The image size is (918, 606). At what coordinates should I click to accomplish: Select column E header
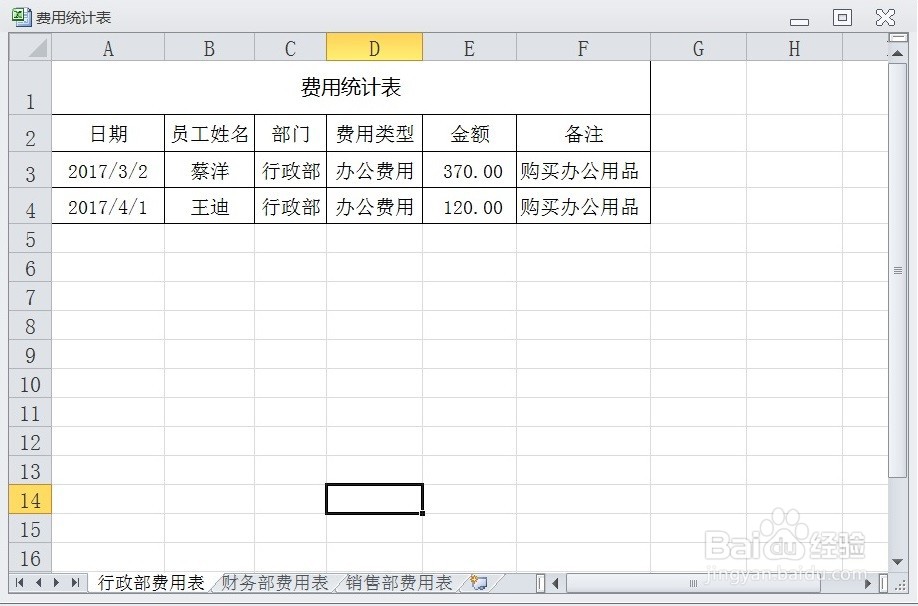[469, 47]
